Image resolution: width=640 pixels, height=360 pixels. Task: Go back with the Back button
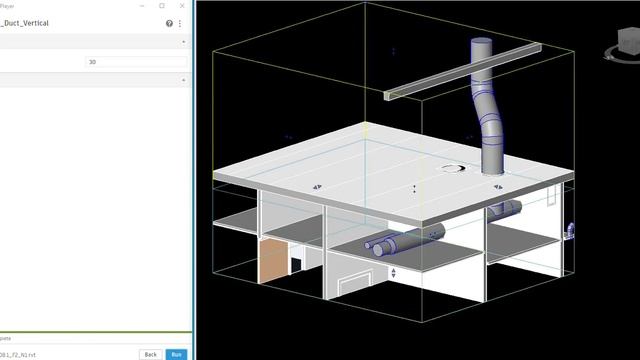click(x=150, y=354)
